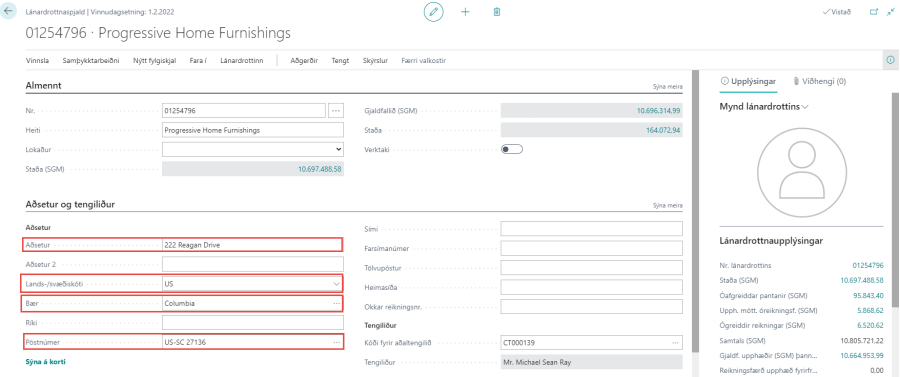The height and width of the screenshot is (377, 900).
Task: Click Sýna meira in Almennt section
Action: [668, 87]
